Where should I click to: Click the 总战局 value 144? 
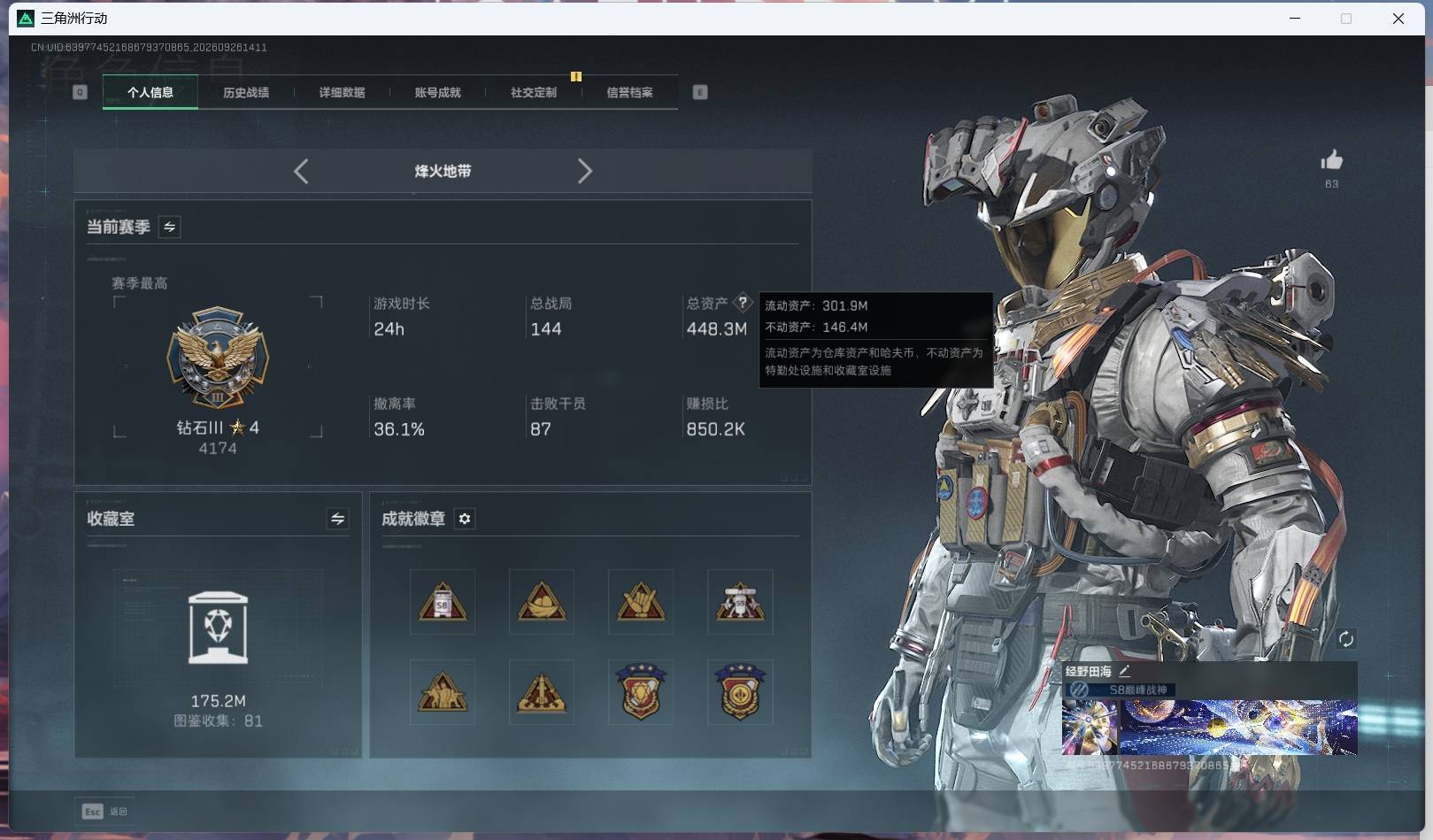pyautogui.click(x=545, y=329)
